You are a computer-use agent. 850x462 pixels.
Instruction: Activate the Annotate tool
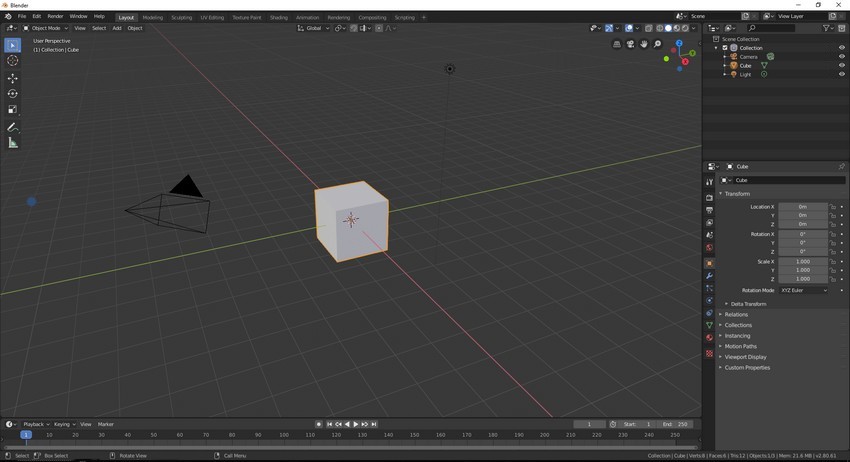12,127
